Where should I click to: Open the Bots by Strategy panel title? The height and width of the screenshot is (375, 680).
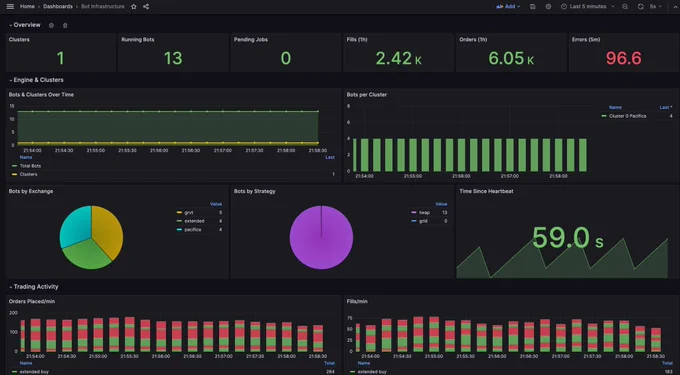[x=255, y=191]
